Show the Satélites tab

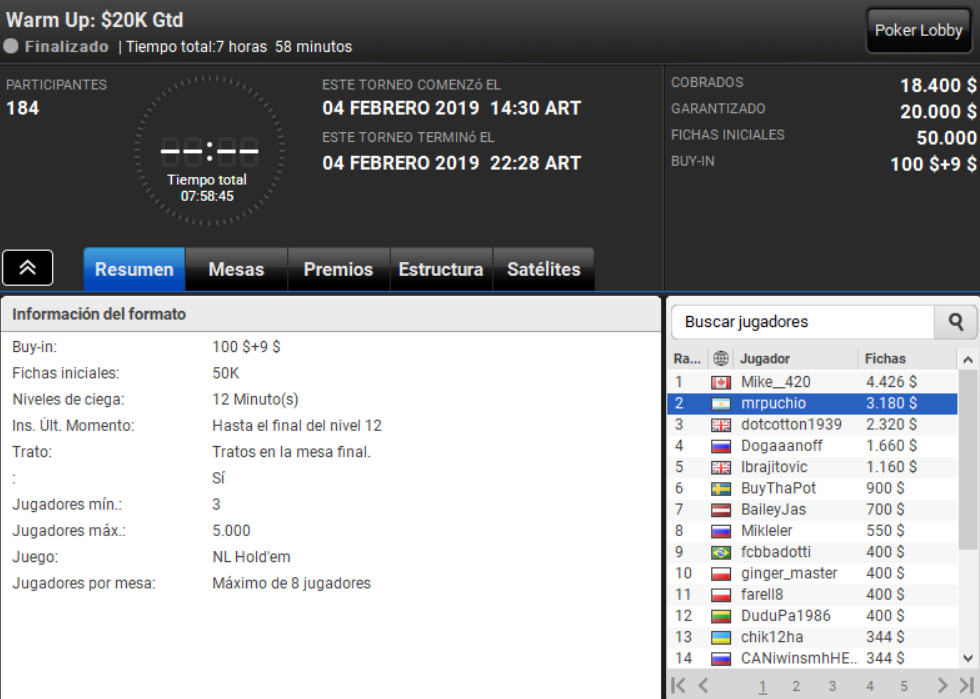(x=544, y=269)
